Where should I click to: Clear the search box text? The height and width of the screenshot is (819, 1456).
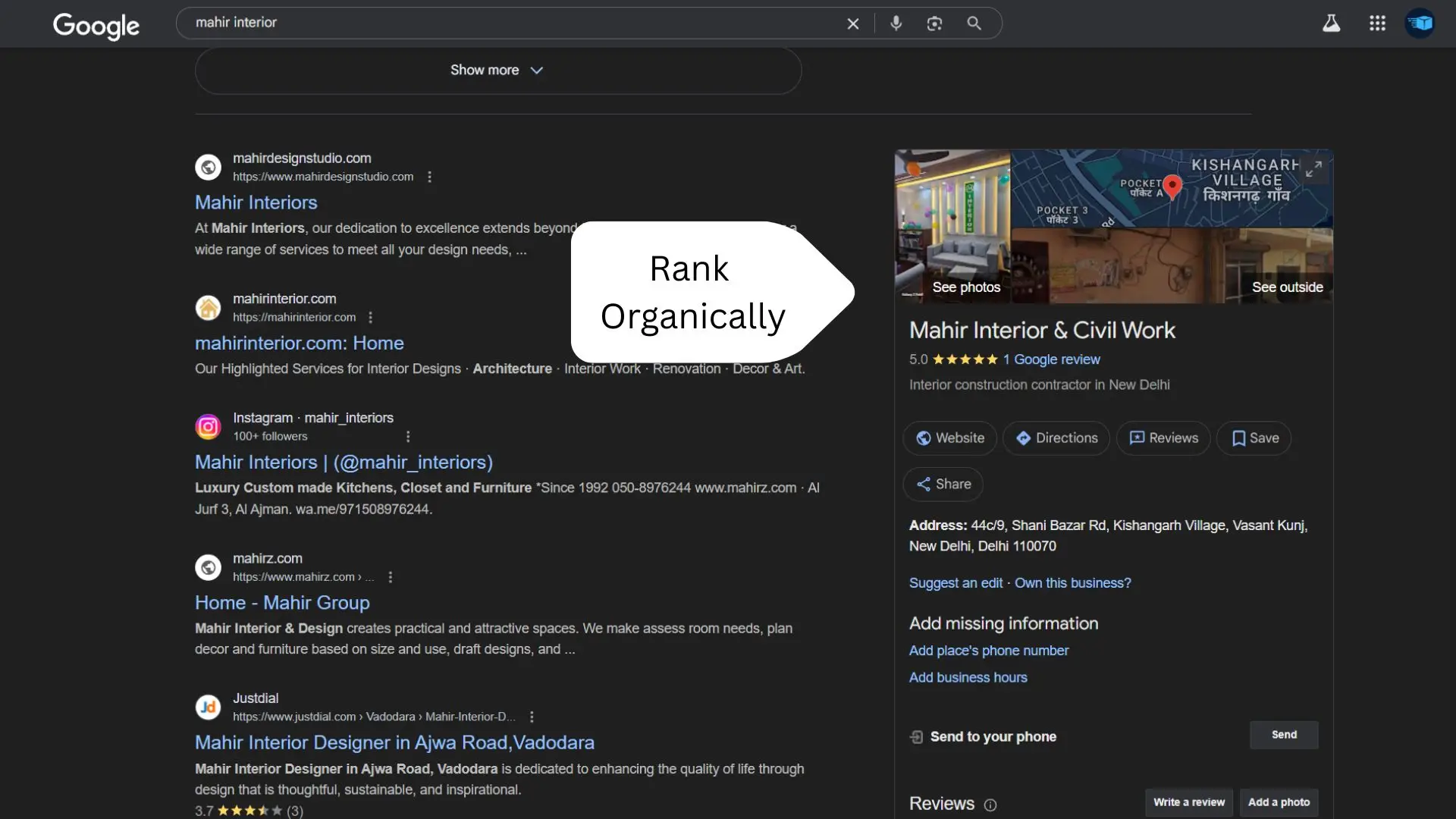coord(853,24)
